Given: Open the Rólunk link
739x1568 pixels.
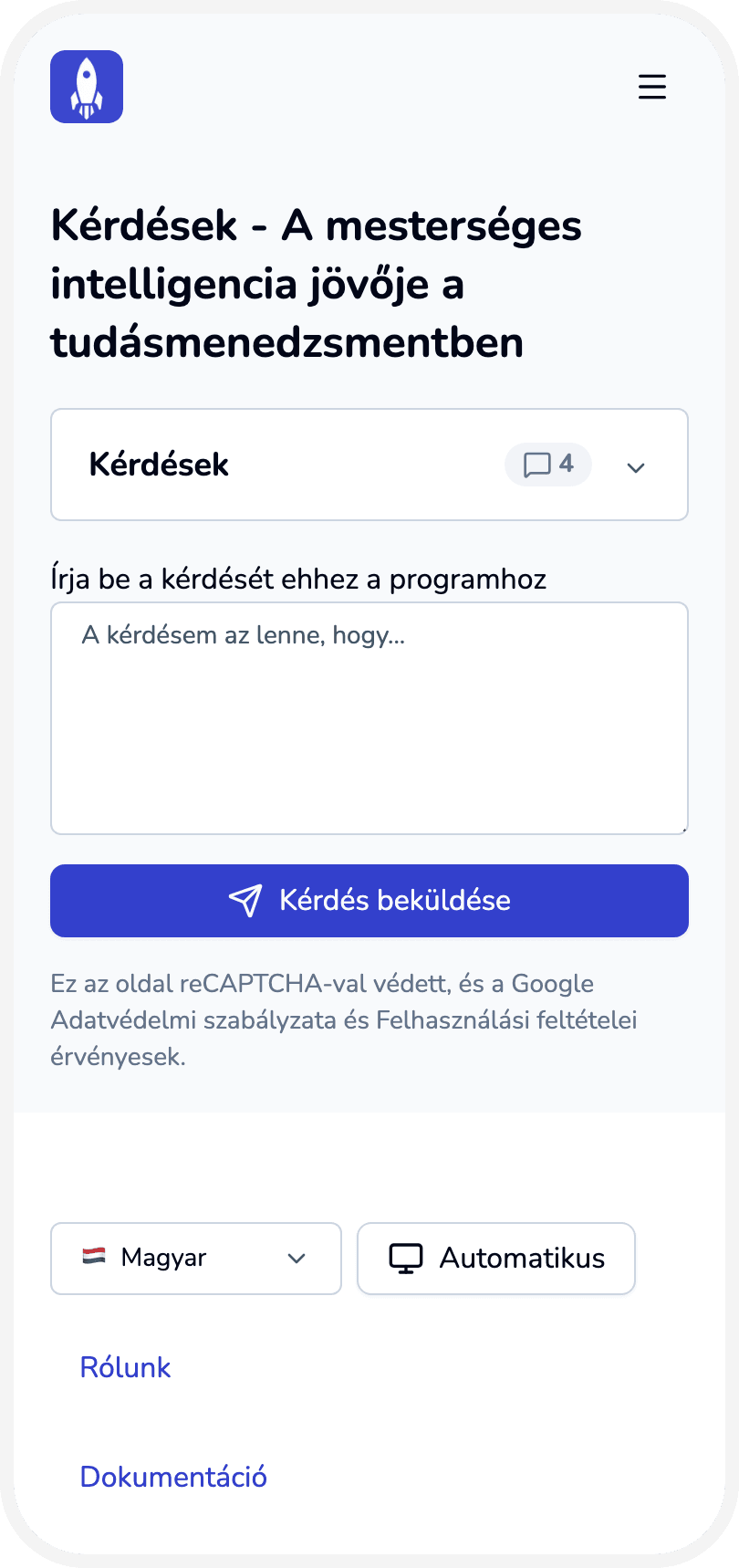Looking at the screenshot, I should [125, 1367].
